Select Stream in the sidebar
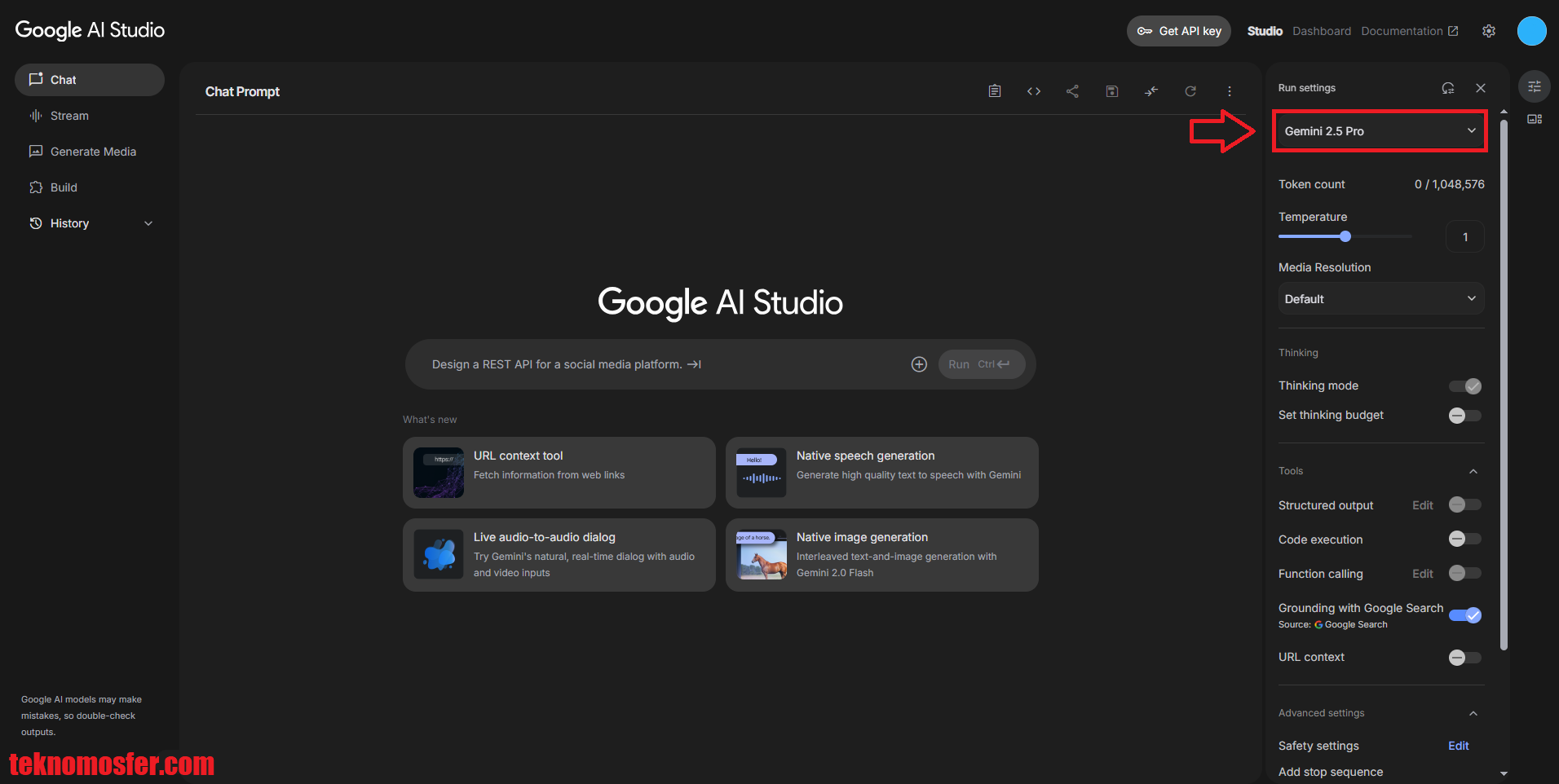 click(90, 116)
